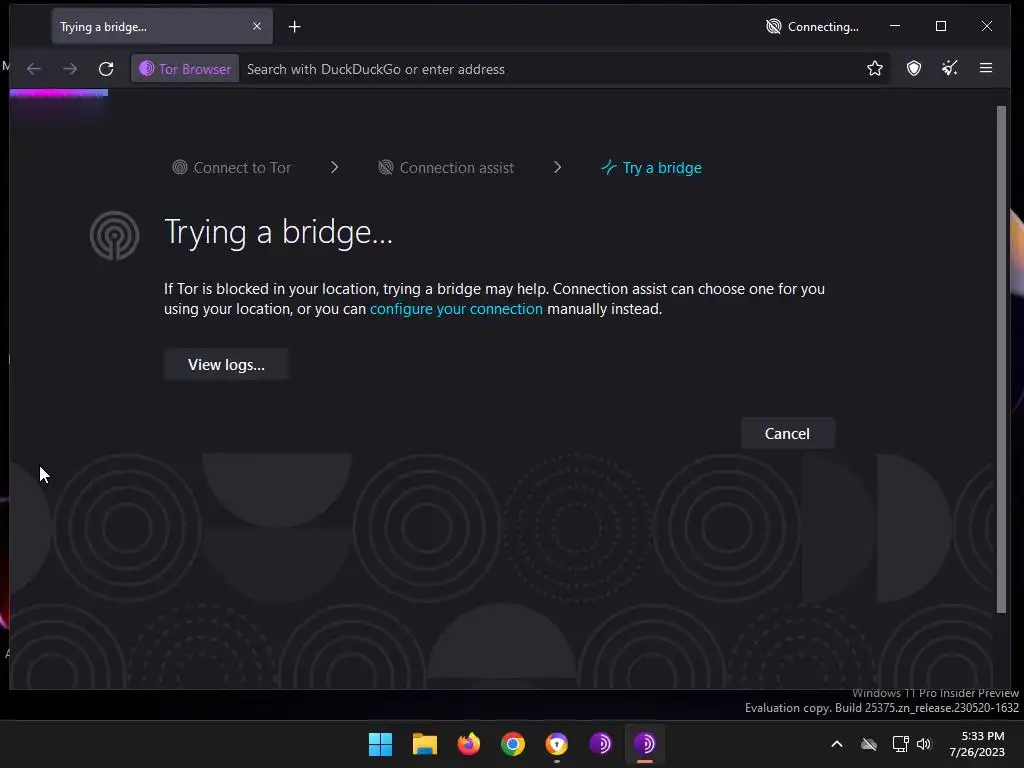Click the Tor Browser identity badge
This screenshot has width=1024, height=768.
(185, 69)
